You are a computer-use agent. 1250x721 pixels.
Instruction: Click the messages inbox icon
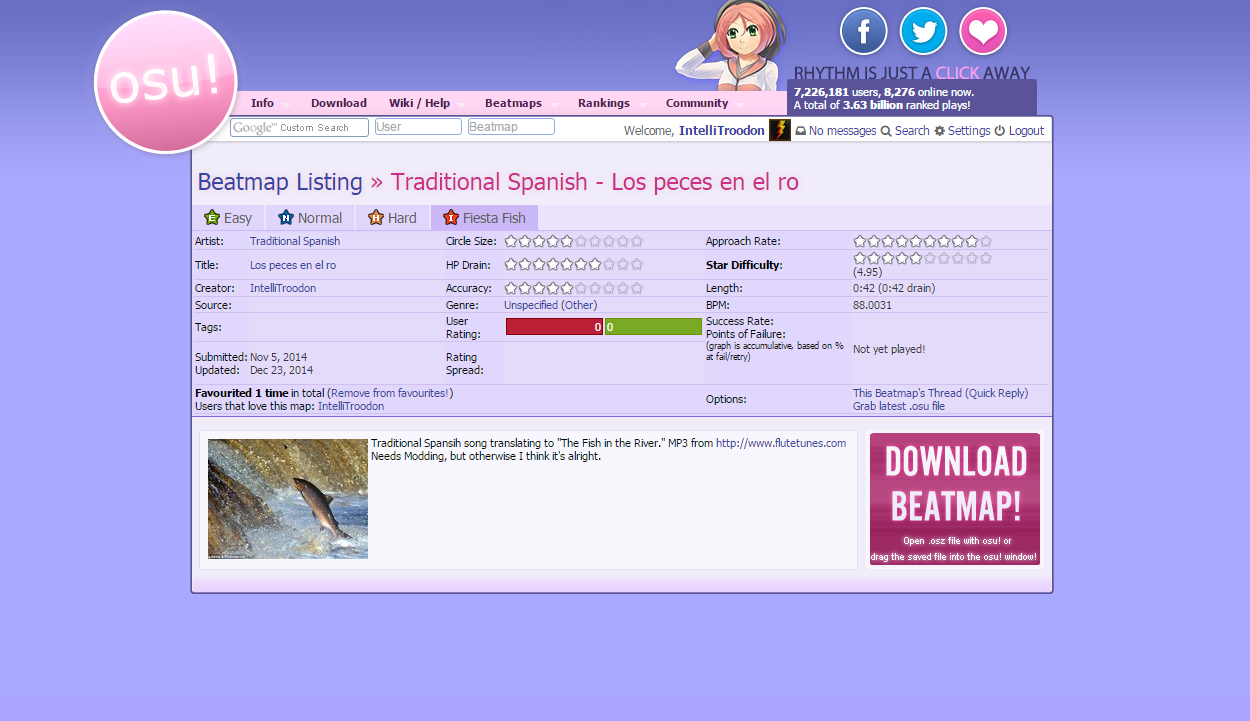801,131
